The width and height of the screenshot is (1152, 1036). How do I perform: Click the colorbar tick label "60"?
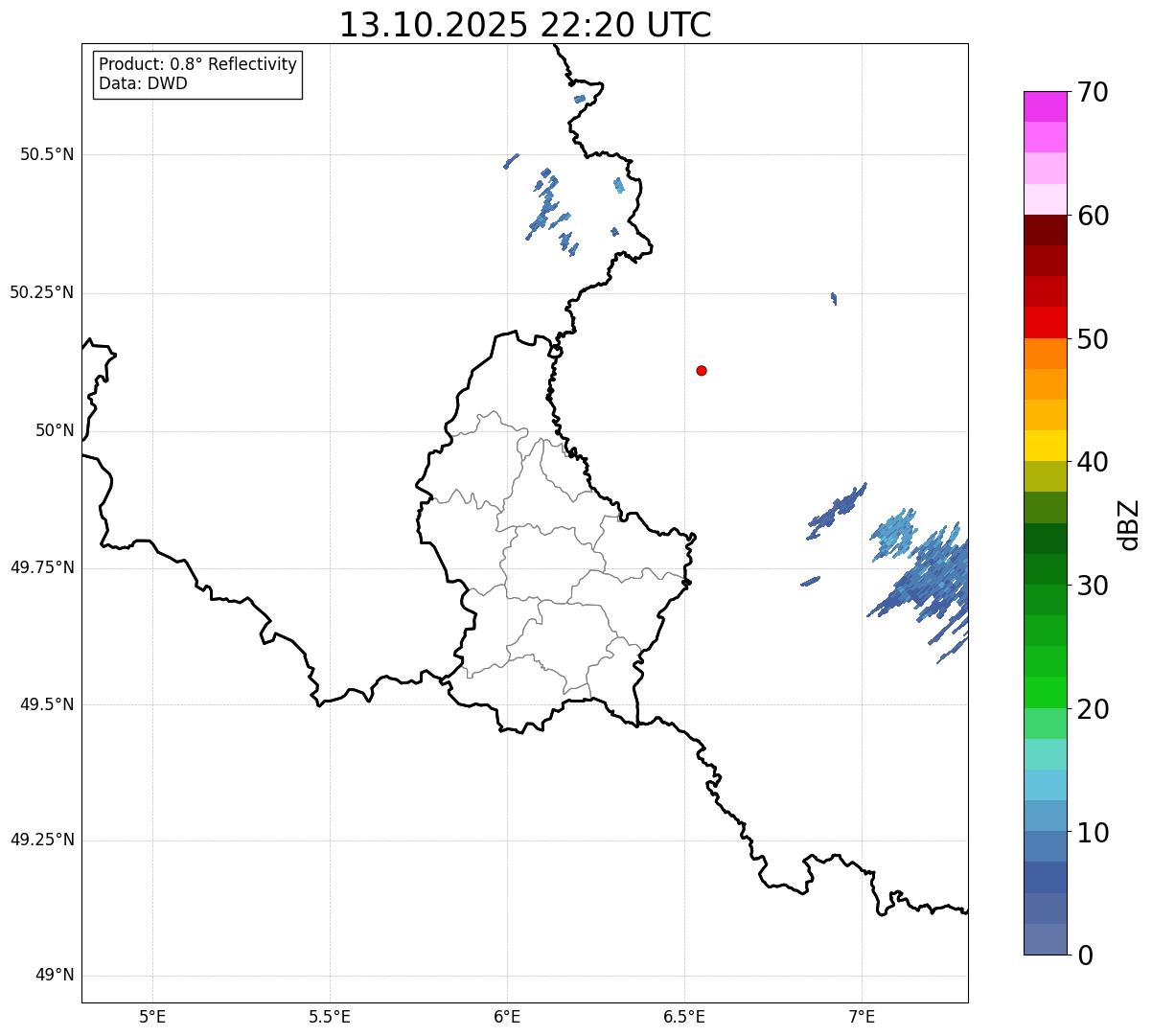[1093, 216]
